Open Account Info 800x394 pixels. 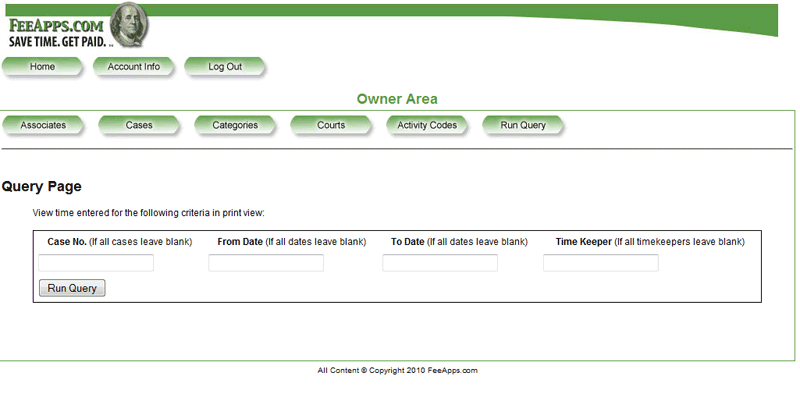coord(134,67)
